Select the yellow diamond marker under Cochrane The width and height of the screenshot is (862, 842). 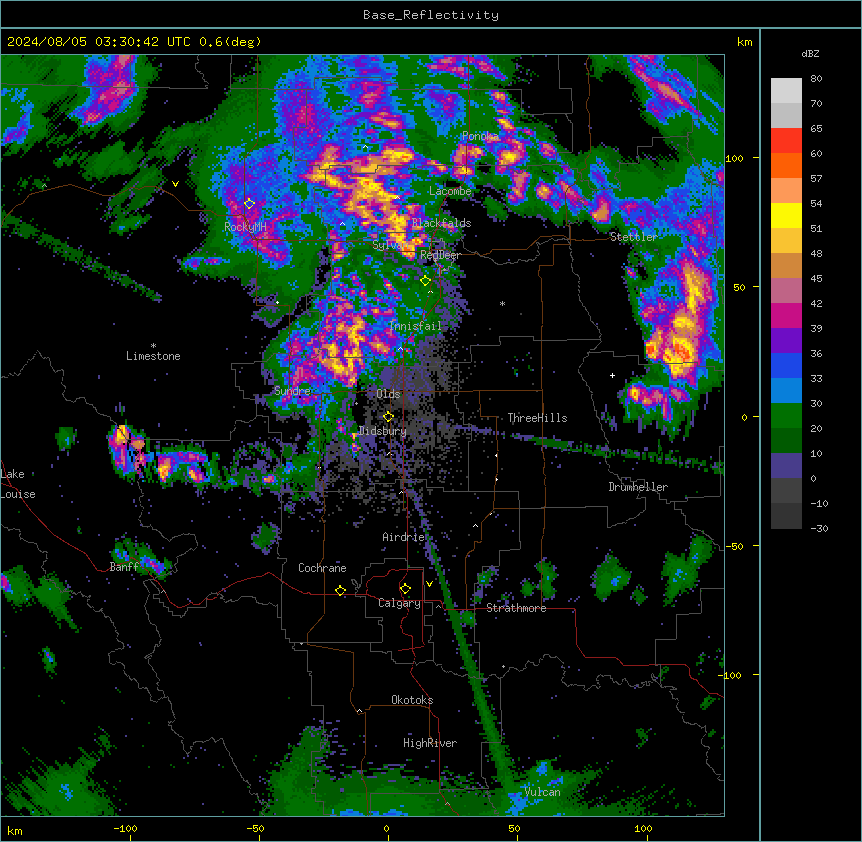(x=340, y=590)
